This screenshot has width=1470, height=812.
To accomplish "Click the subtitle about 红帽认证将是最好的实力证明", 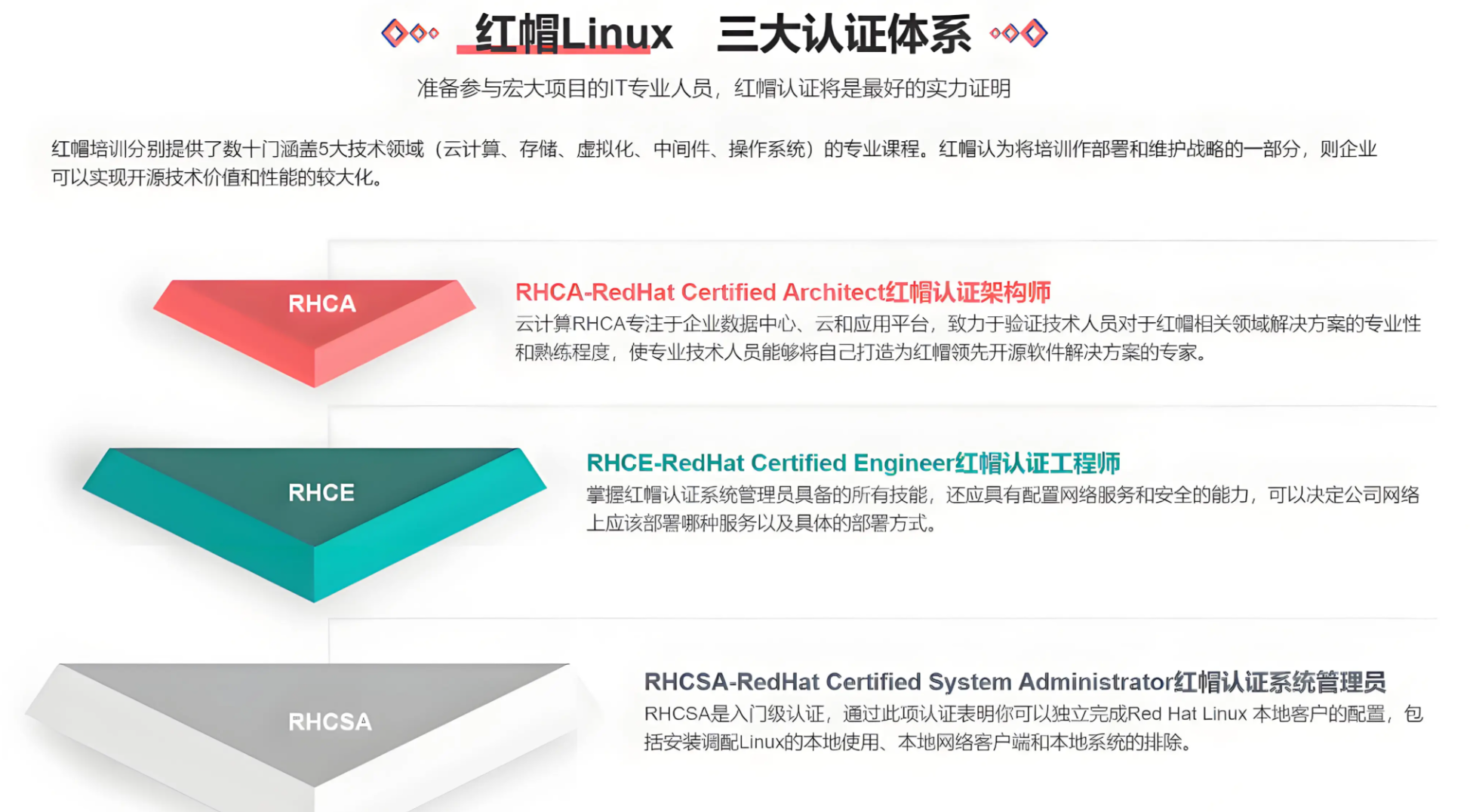I will tap(713, 89).
